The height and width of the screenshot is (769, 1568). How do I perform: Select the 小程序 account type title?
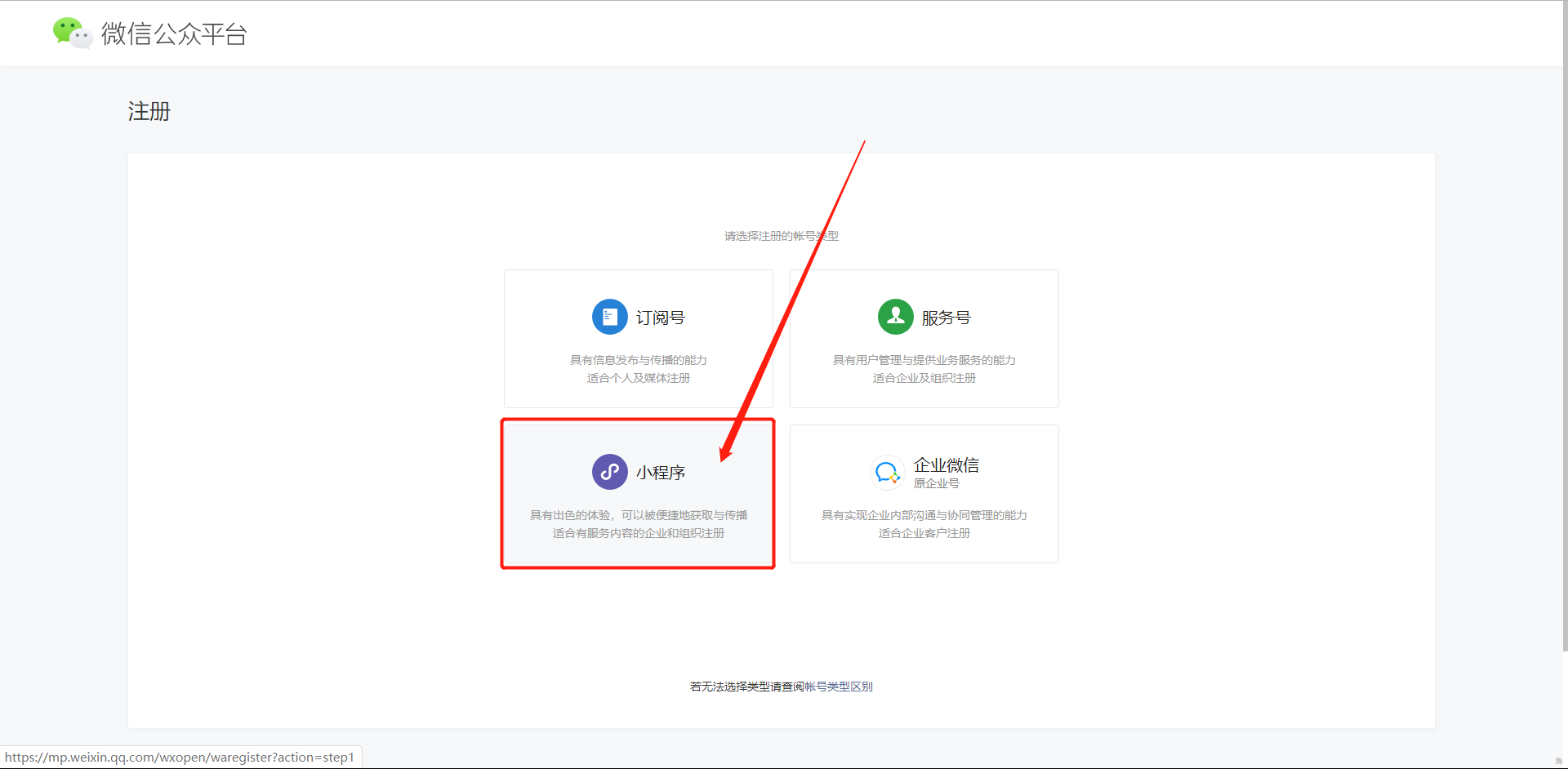coord(660,473)
